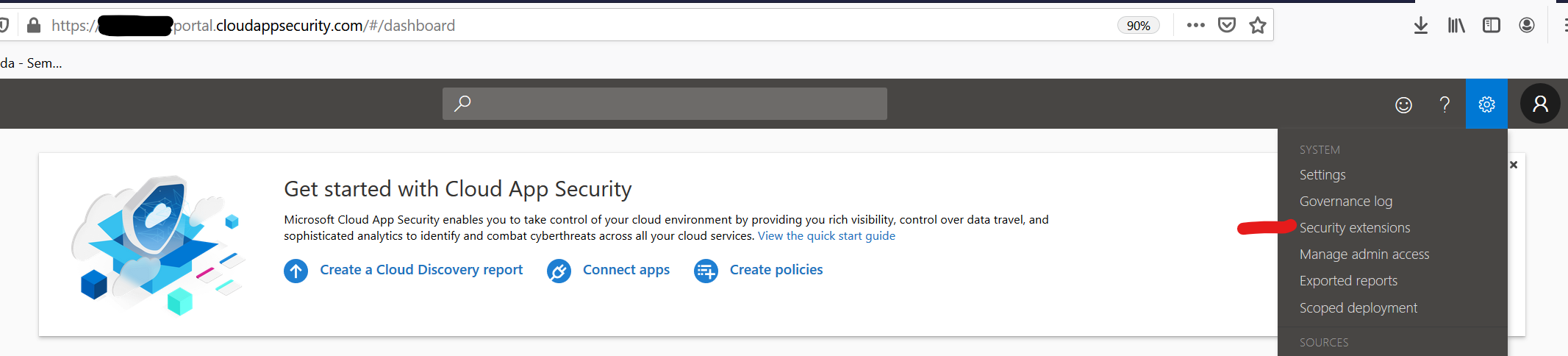
Task: Open the Firefox account icon
Action: coord(1527,26)
